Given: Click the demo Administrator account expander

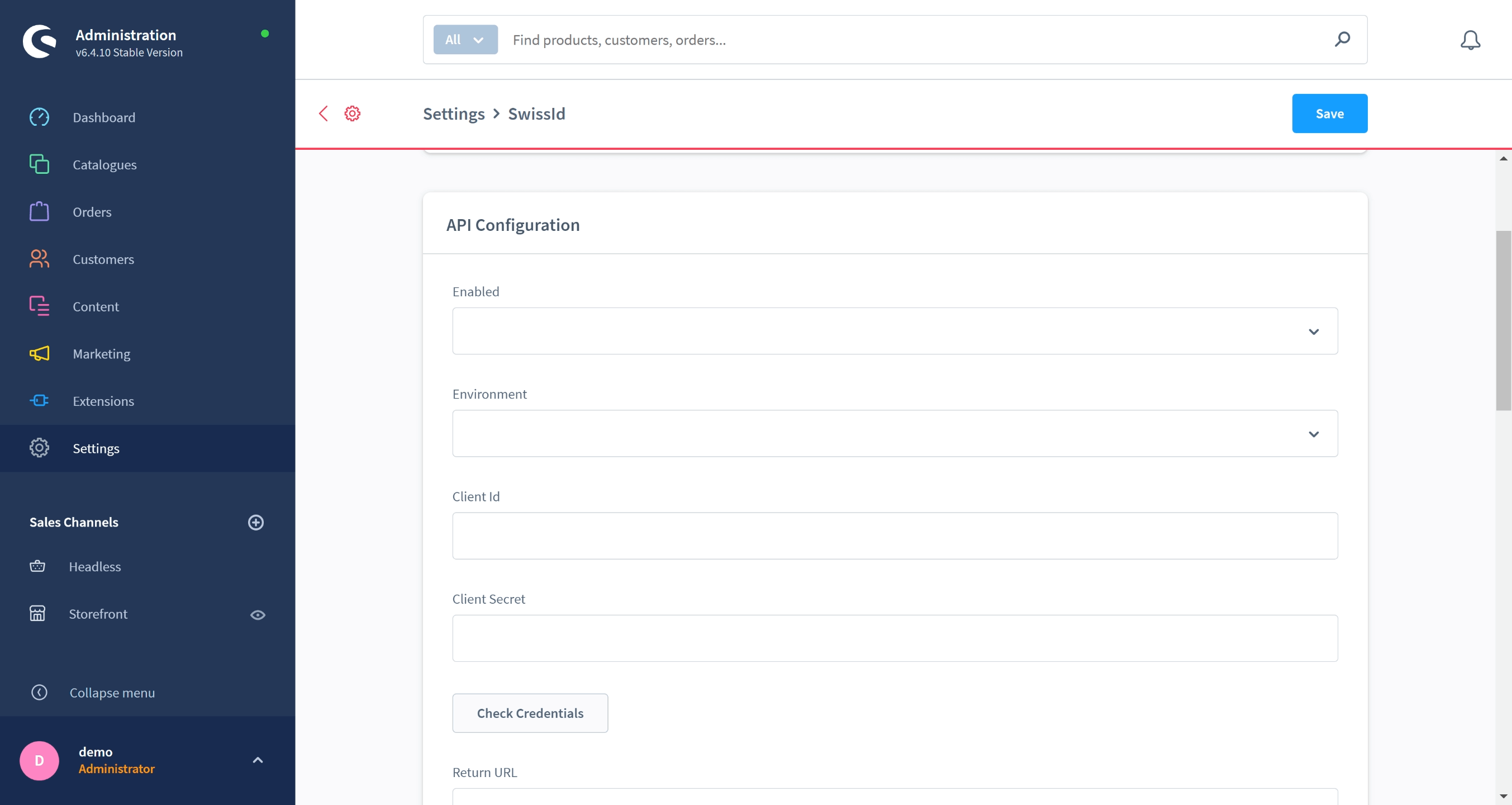Looking at the screenshot, I should [258, 760].
